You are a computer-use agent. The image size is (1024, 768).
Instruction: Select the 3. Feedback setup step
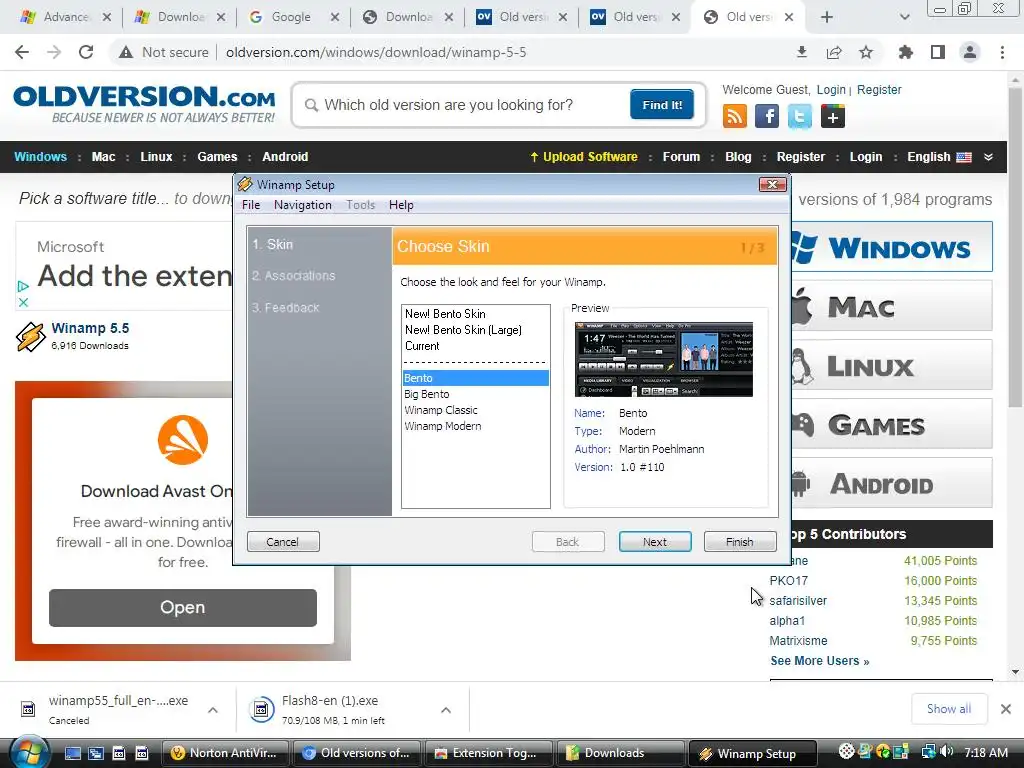click(285, 308)
